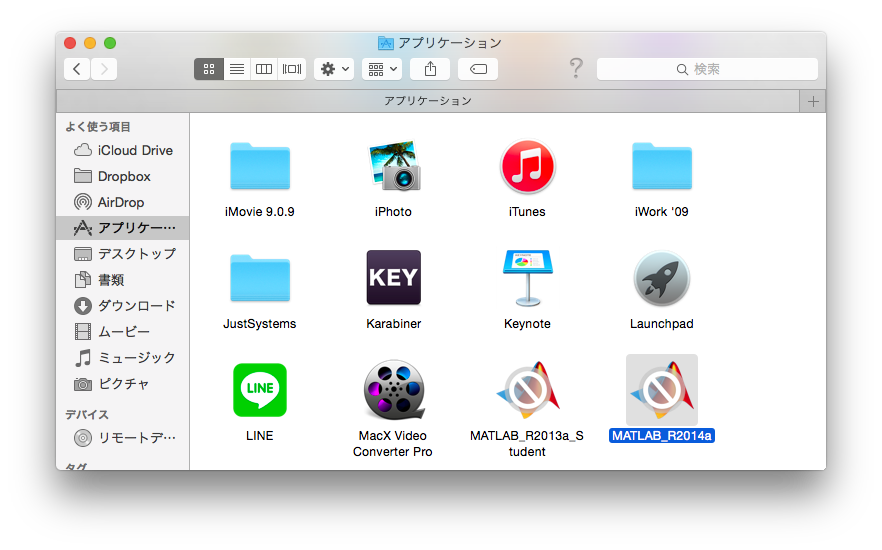Open the iMovie 9.0.9 folder
The image size is (882, 550).
(x=259, y=166)
